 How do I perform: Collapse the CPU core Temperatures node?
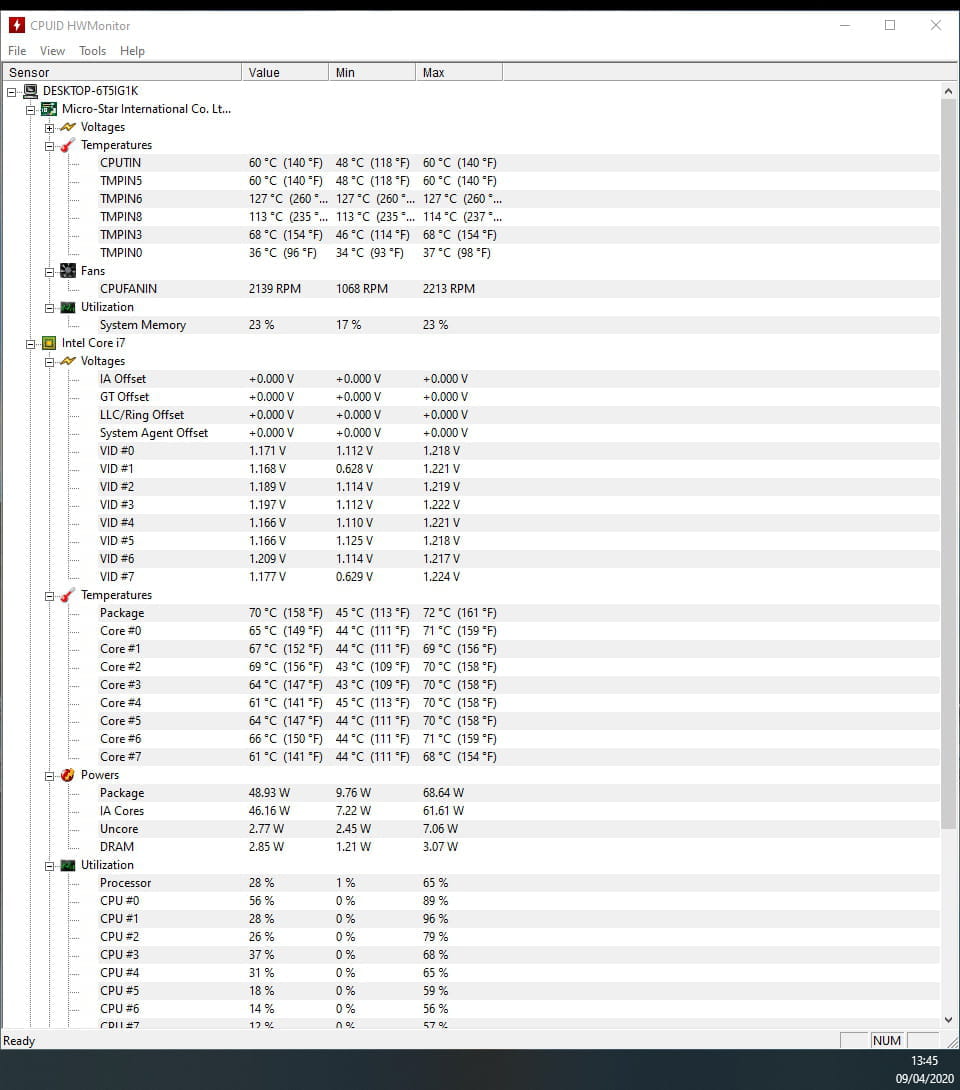pos(49,596)
